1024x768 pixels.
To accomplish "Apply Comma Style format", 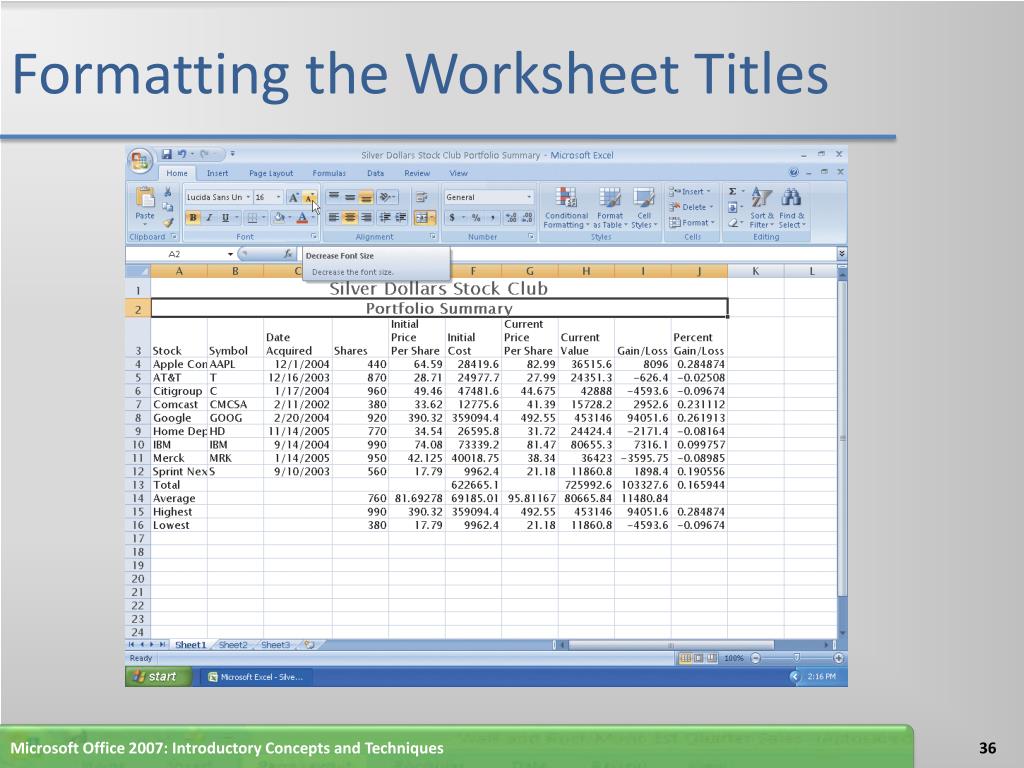I will point(492,217).
